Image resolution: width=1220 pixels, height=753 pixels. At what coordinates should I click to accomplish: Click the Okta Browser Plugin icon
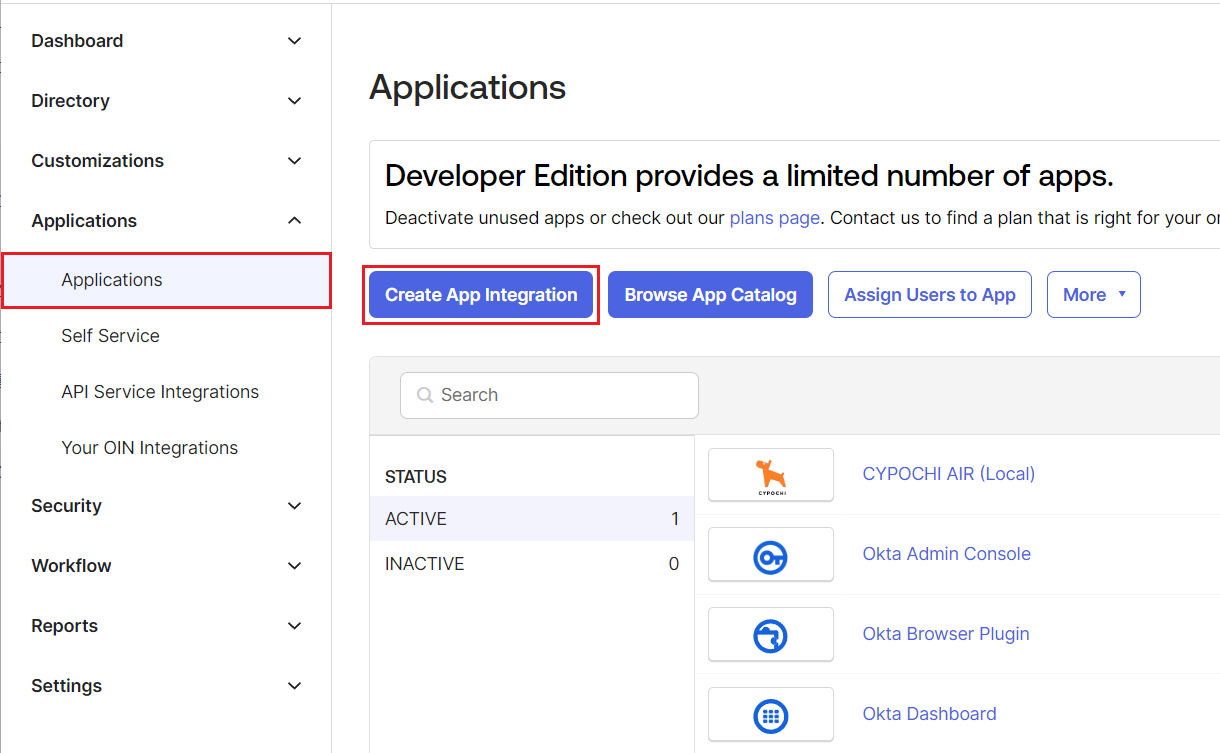point(770,635)
